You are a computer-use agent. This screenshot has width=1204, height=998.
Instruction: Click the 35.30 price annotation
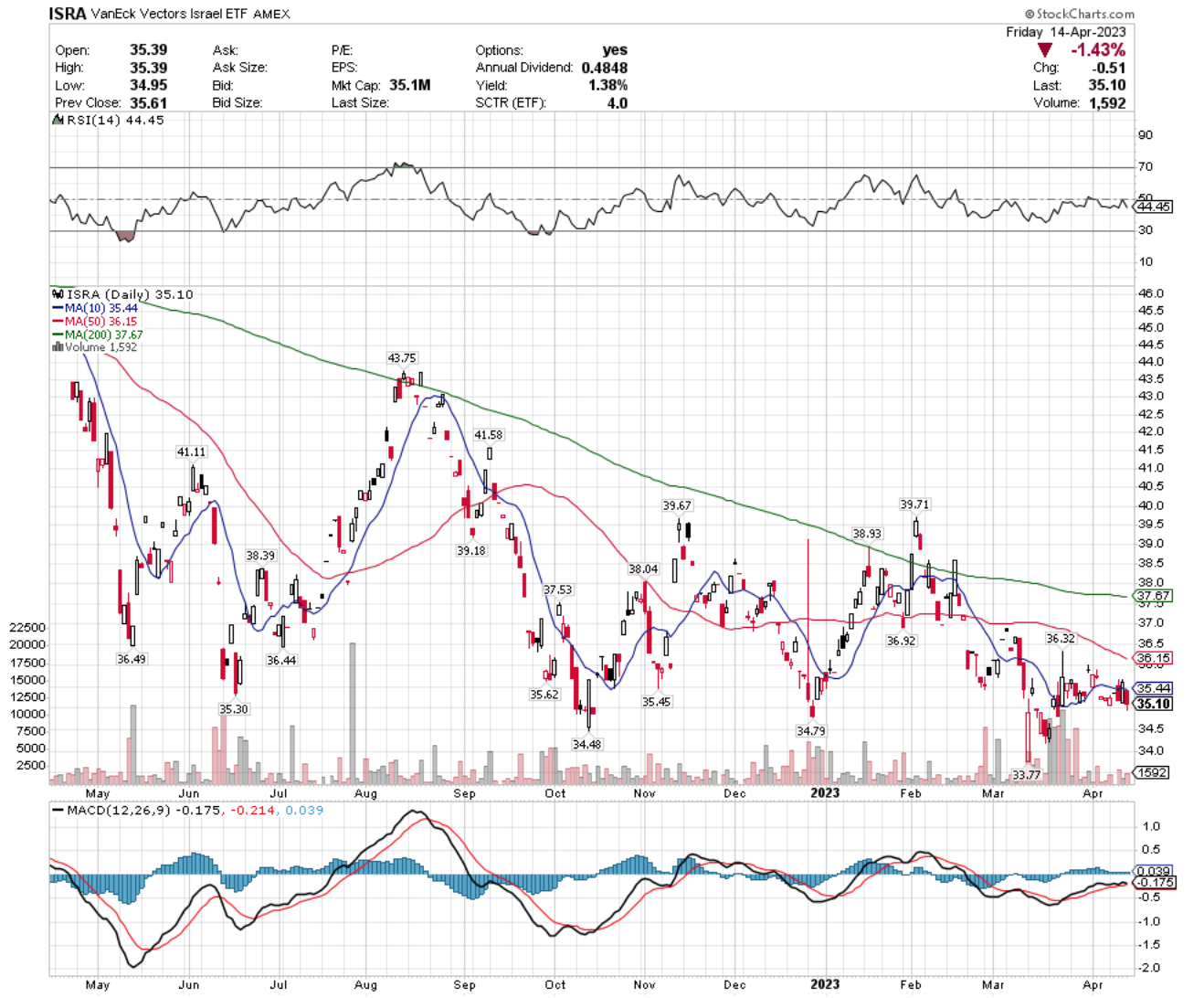pyautogui.click(x=233, y=709)
